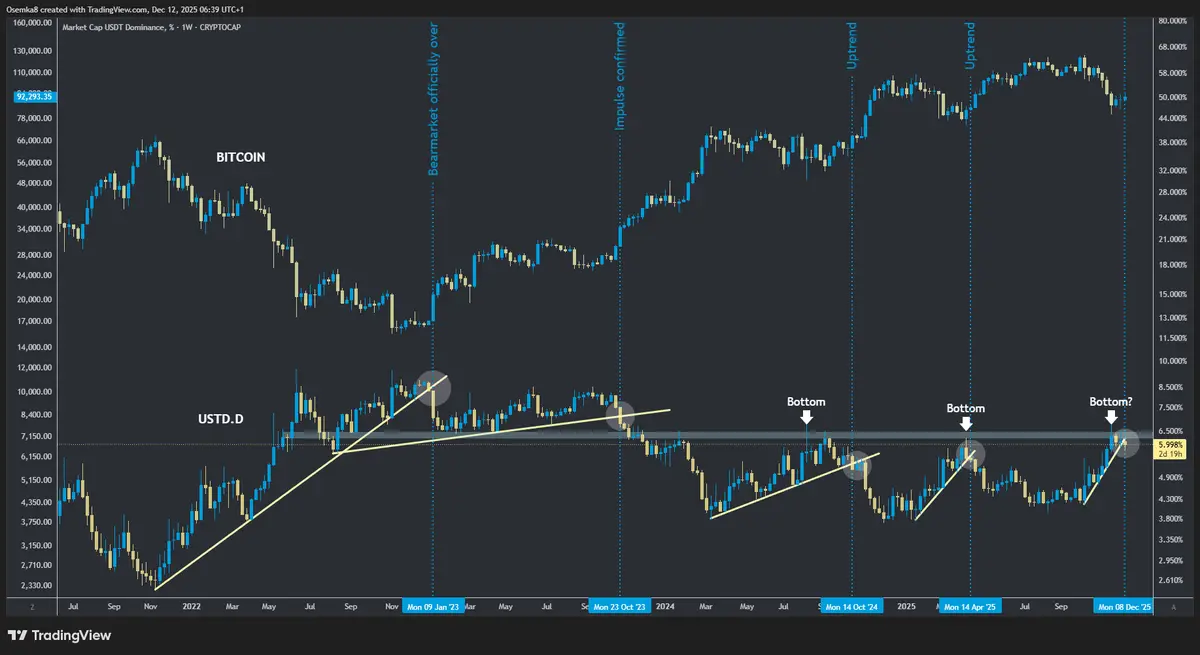Click the 2025 year label on time axis
Viewport: 1200px width, 655px height.
(x=906, y=607)
